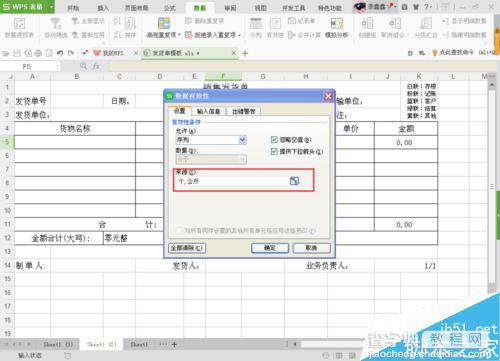Switch to 输入信息 tab in dialog
Screen dimensions: 500x361
pos(208,111)
